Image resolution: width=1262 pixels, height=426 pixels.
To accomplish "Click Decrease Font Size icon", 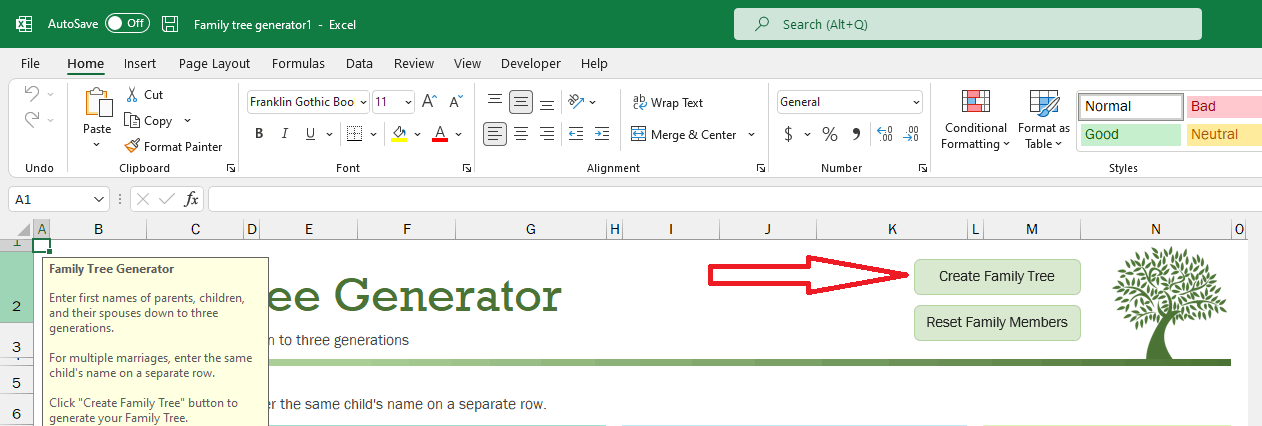I will (455, 102).
